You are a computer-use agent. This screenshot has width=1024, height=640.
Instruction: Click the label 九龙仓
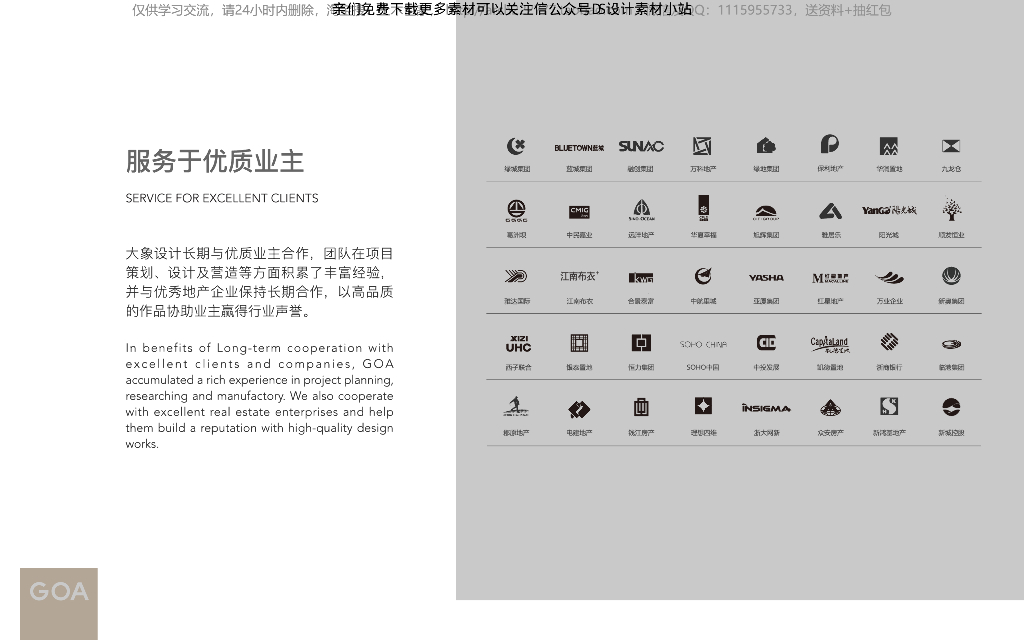click(x=952, y=168)
